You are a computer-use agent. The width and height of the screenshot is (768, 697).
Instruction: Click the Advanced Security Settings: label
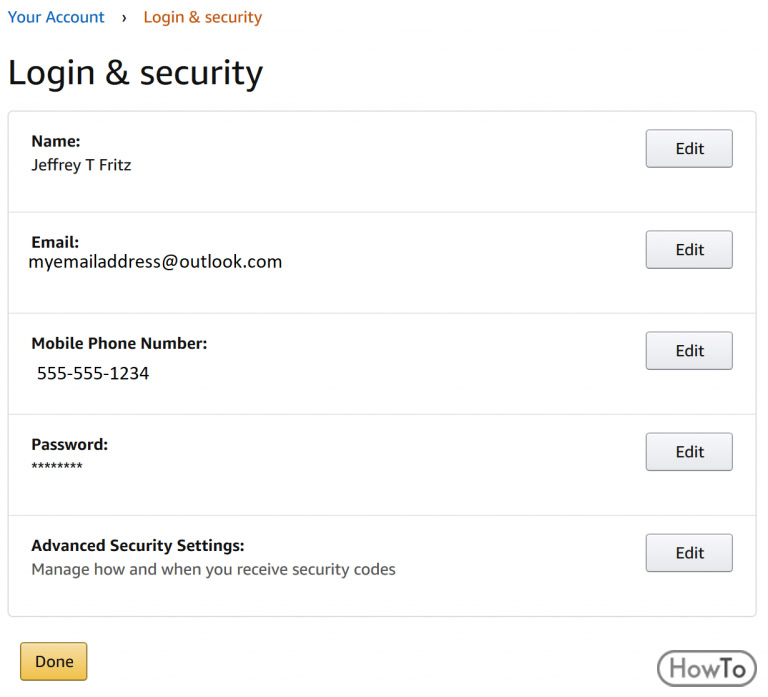[138, 546]
